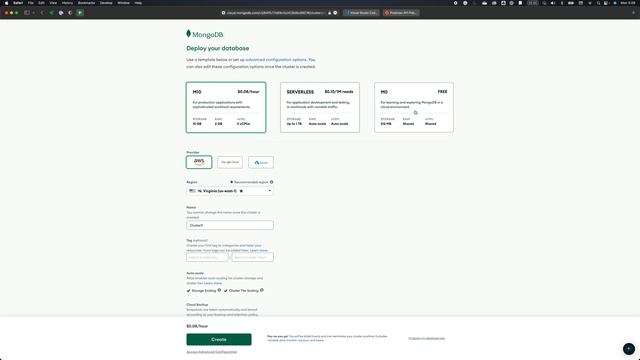Open the Region dropdown showing N. Virginia
640x360 pixels.
[230, 191]
